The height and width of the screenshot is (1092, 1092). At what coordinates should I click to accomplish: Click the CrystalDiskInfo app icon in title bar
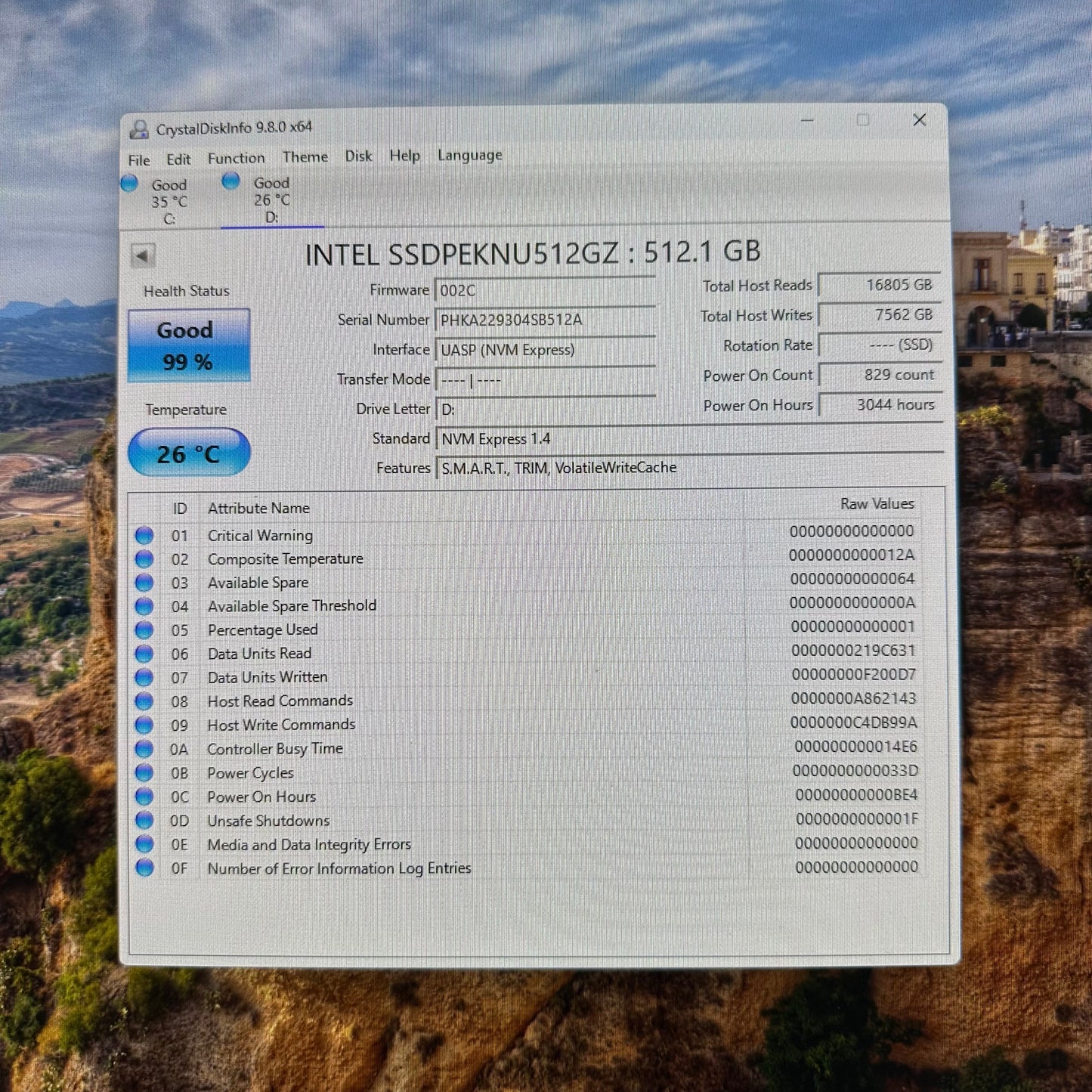point(139,130)
